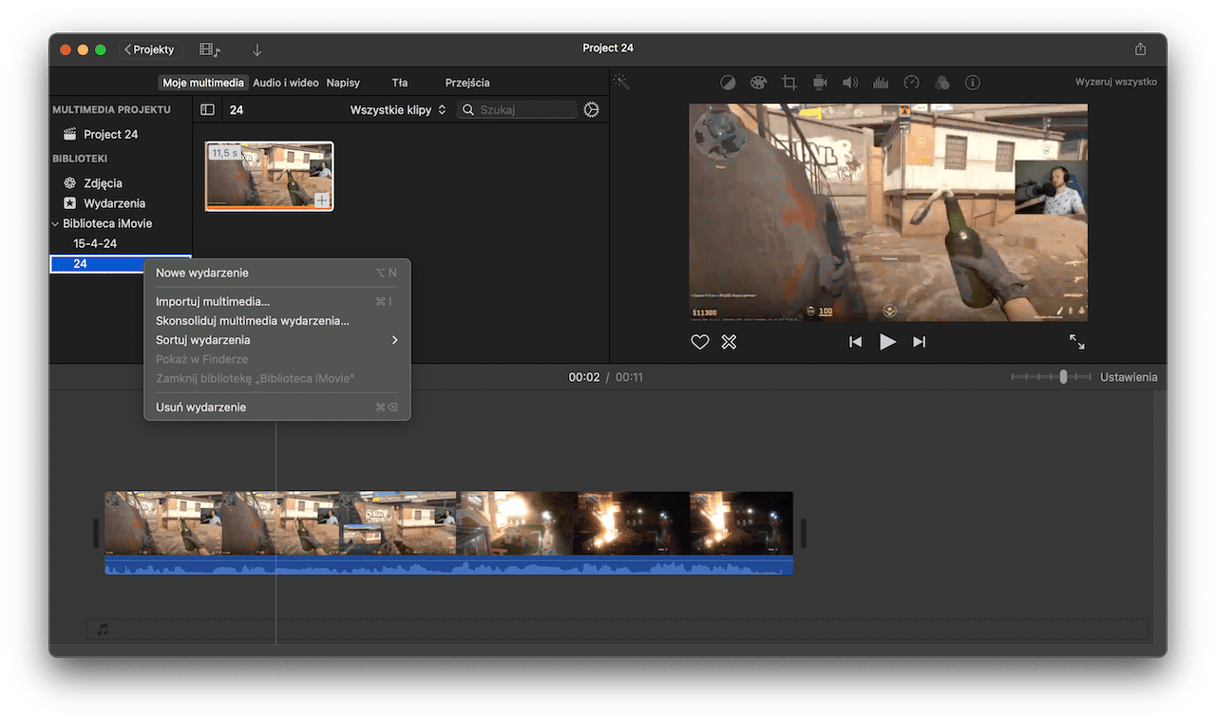The height and width of the screenshot is (722, 1216).
Task: Mark the clip as favorite with the heart
Action: pos(700,342)
